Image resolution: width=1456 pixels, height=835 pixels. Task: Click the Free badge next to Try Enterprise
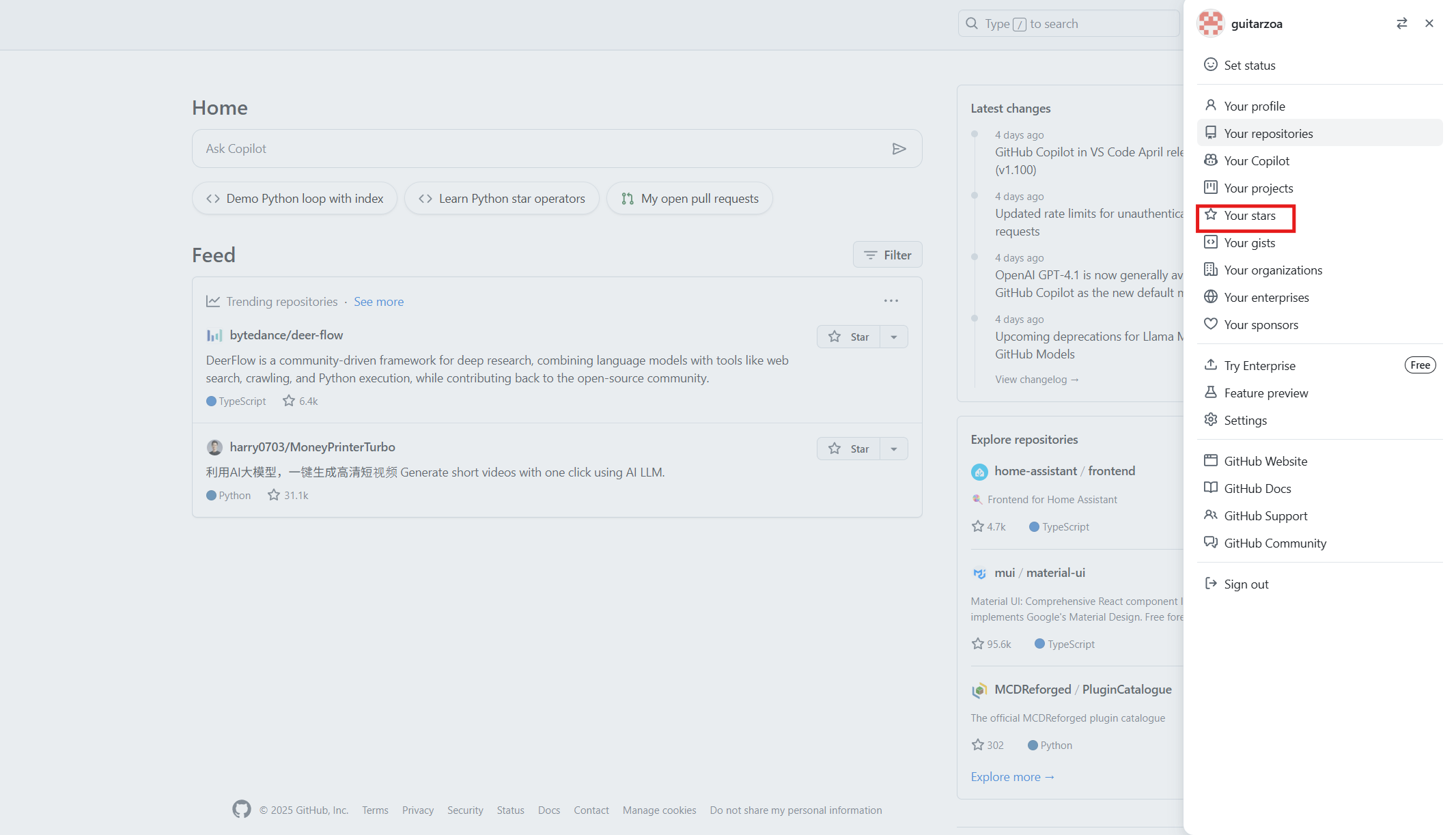click(1420, 365)
